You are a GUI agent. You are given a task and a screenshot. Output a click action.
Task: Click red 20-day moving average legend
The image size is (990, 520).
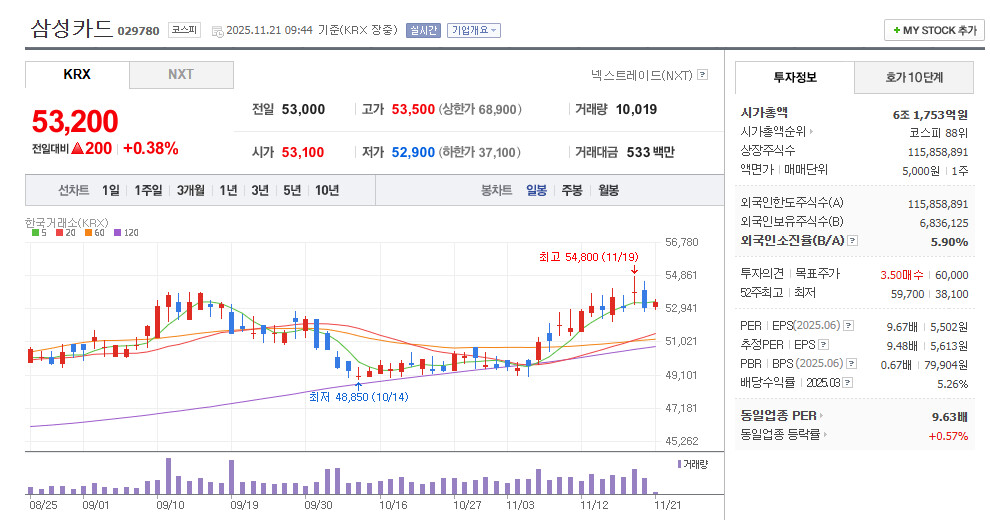point(66,233)
